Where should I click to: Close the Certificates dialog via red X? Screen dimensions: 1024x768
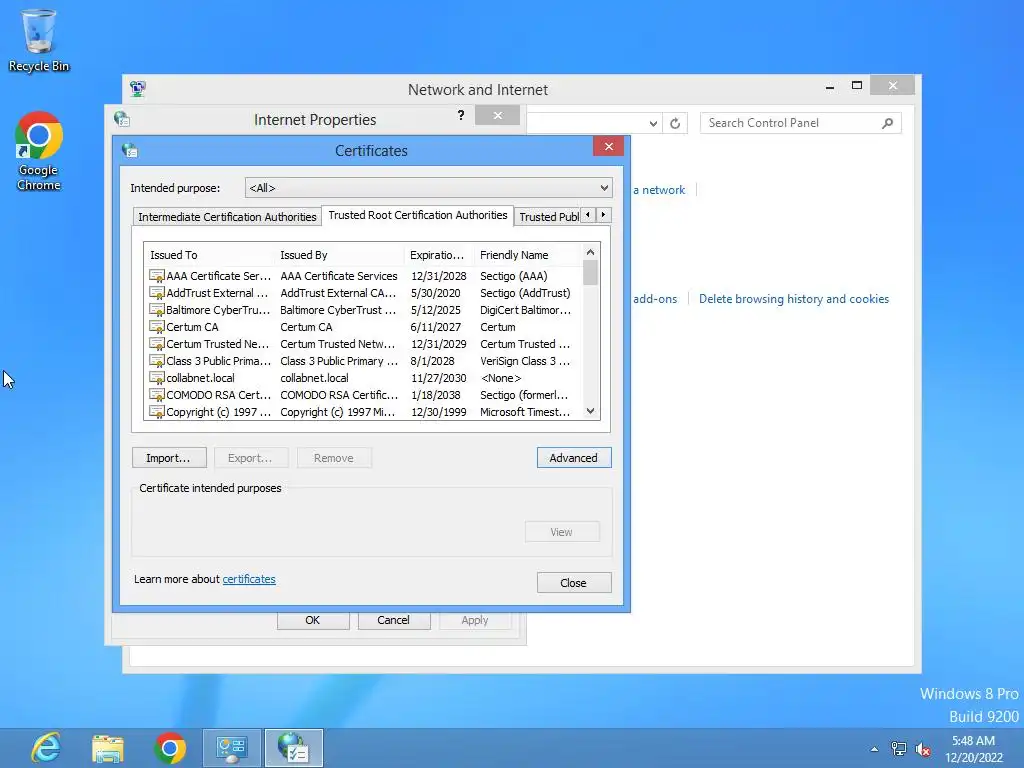(x=608, y=146)
